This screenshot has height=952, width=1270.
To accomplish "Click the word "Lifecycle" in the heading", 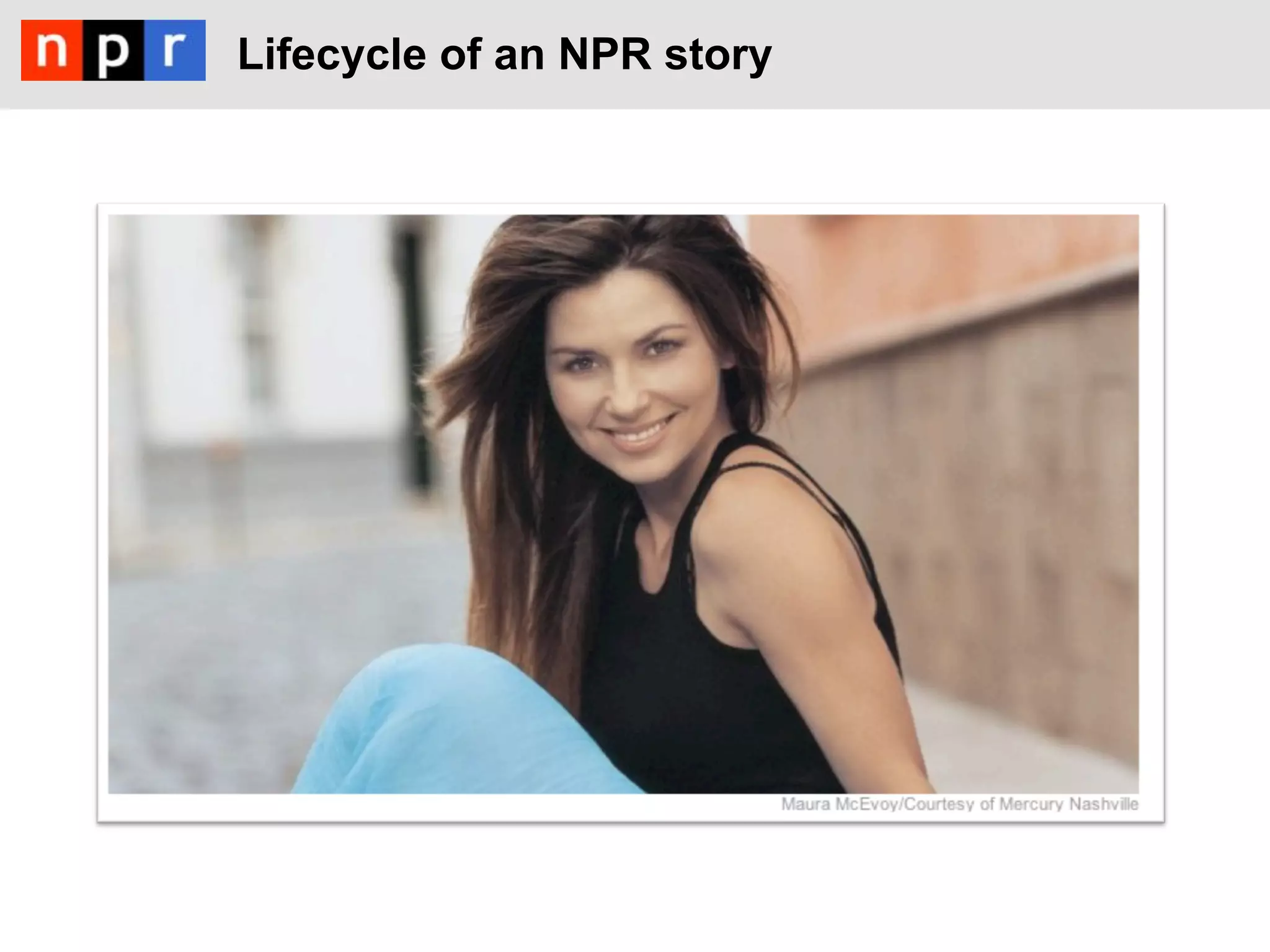I will tap(332, 55).
